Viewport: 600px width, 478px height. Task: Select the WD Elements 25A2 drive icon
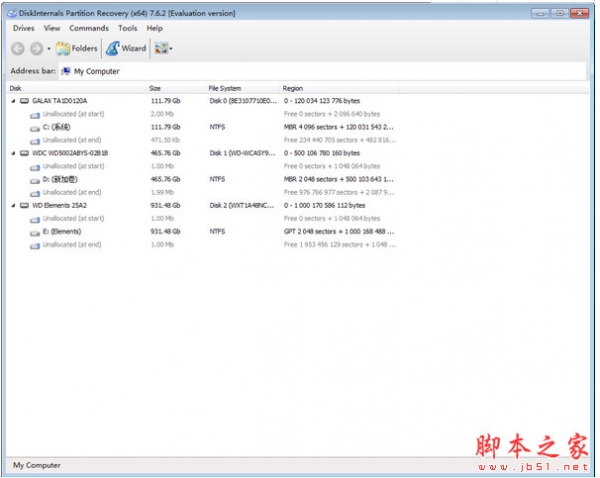(24, 206)
